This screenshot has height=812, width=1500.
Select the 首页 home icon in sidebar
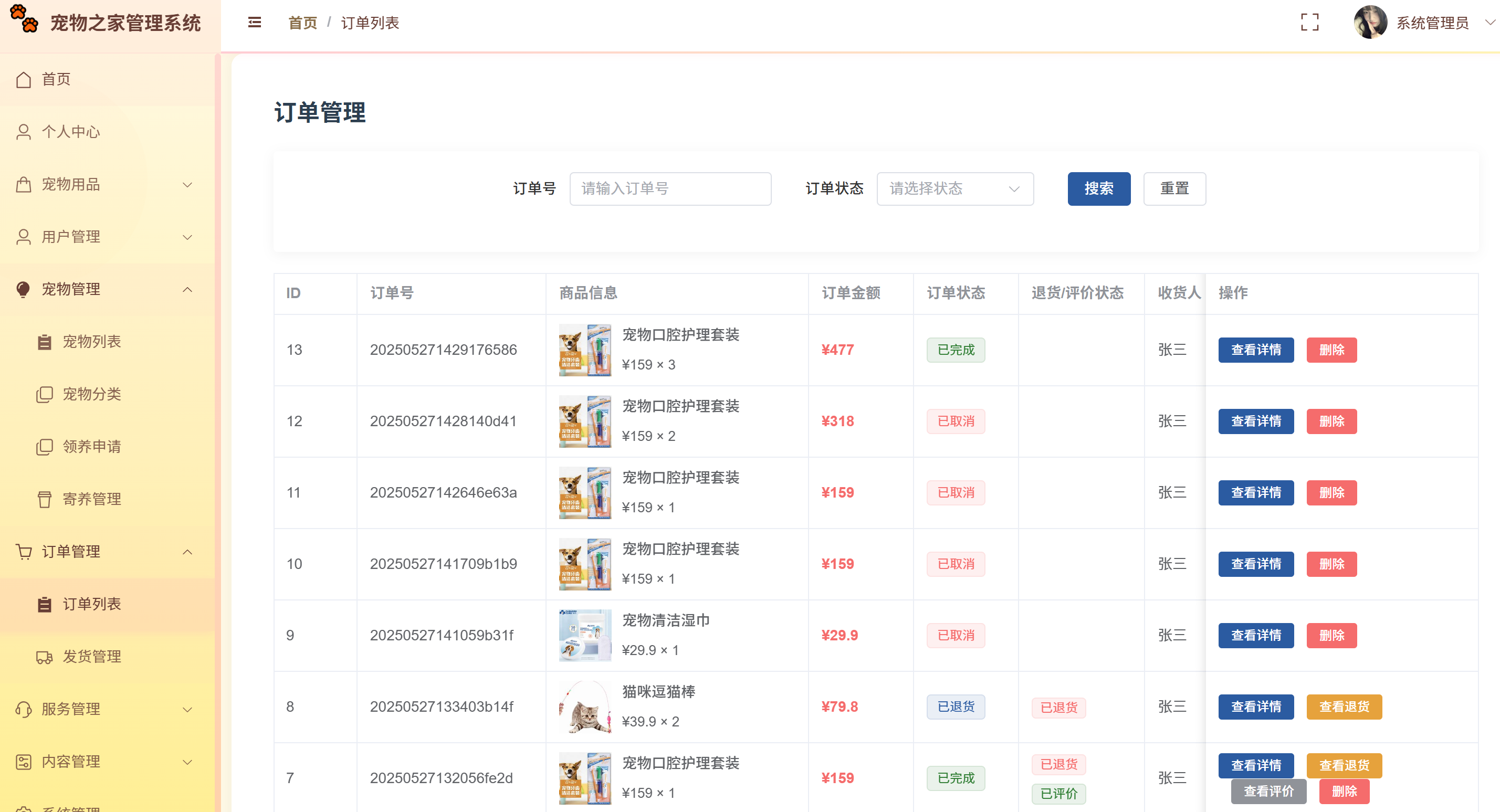point(24,79)
